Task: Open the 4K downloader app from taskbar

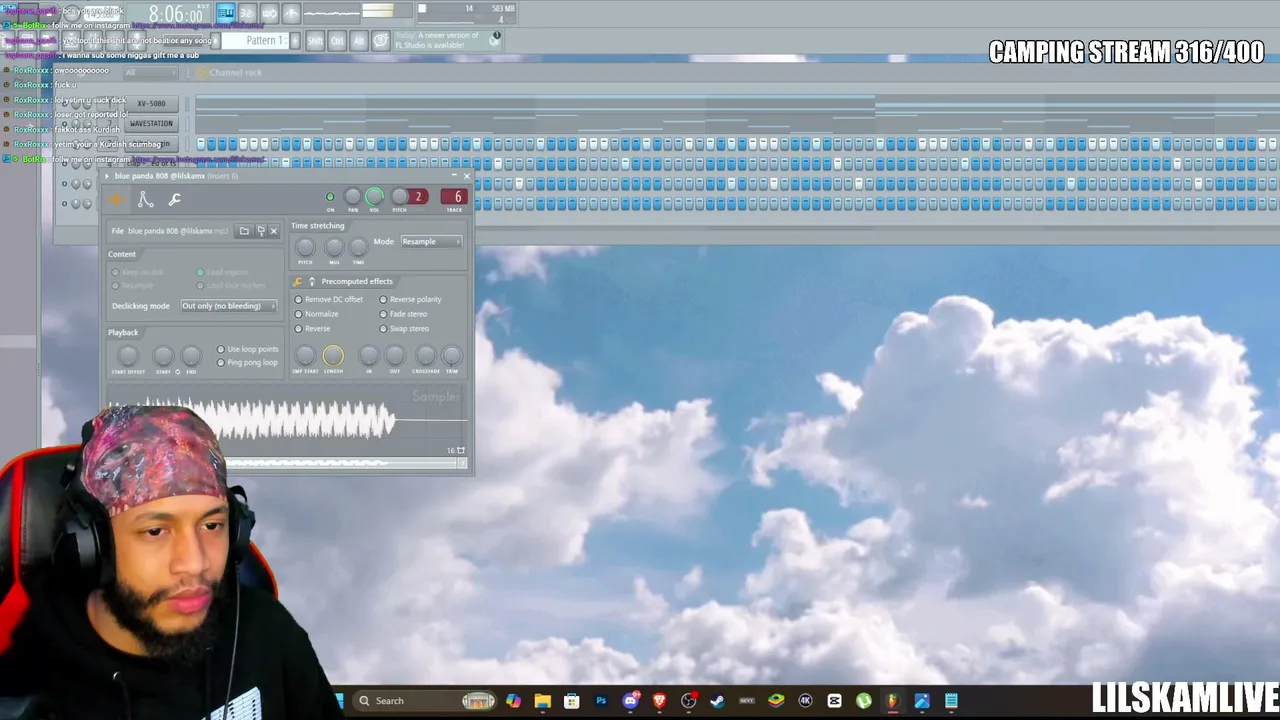Action: tap(805, 701)
